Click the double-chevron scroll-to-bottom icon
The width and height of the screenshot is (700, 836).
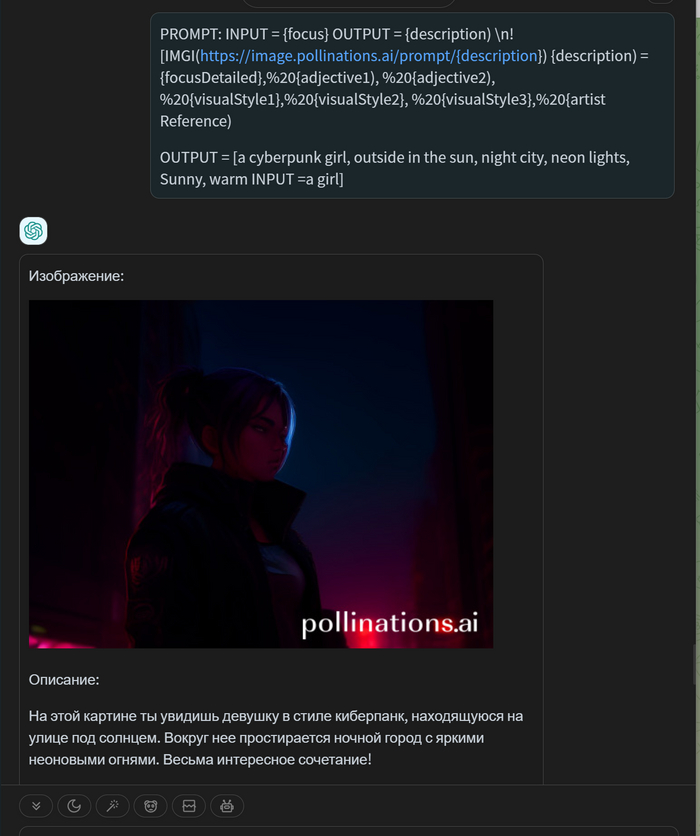click(x=36, y=806)
